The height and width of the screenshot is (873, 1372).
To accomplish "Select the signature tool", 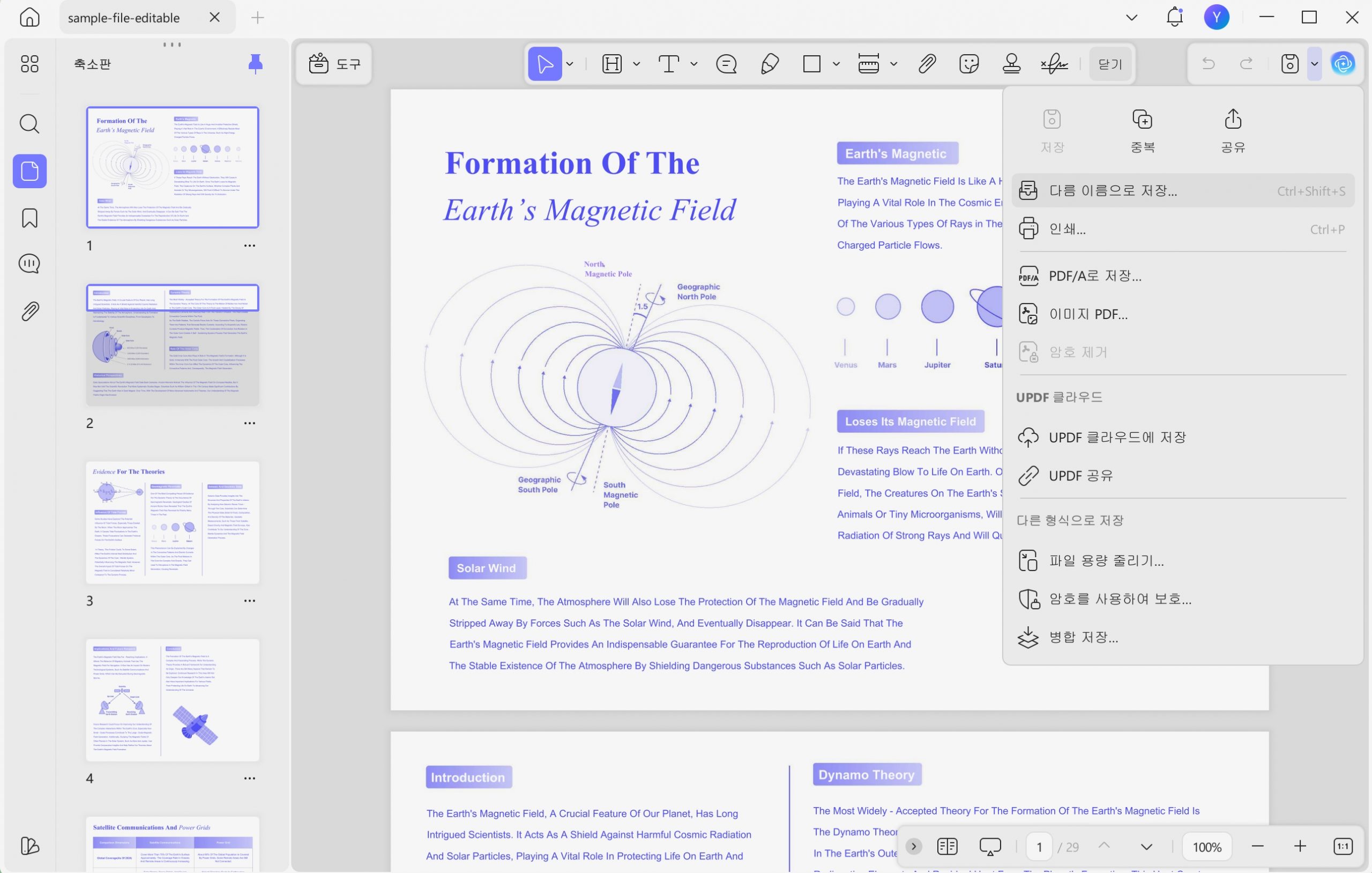I will click(x=1054, y=63).
